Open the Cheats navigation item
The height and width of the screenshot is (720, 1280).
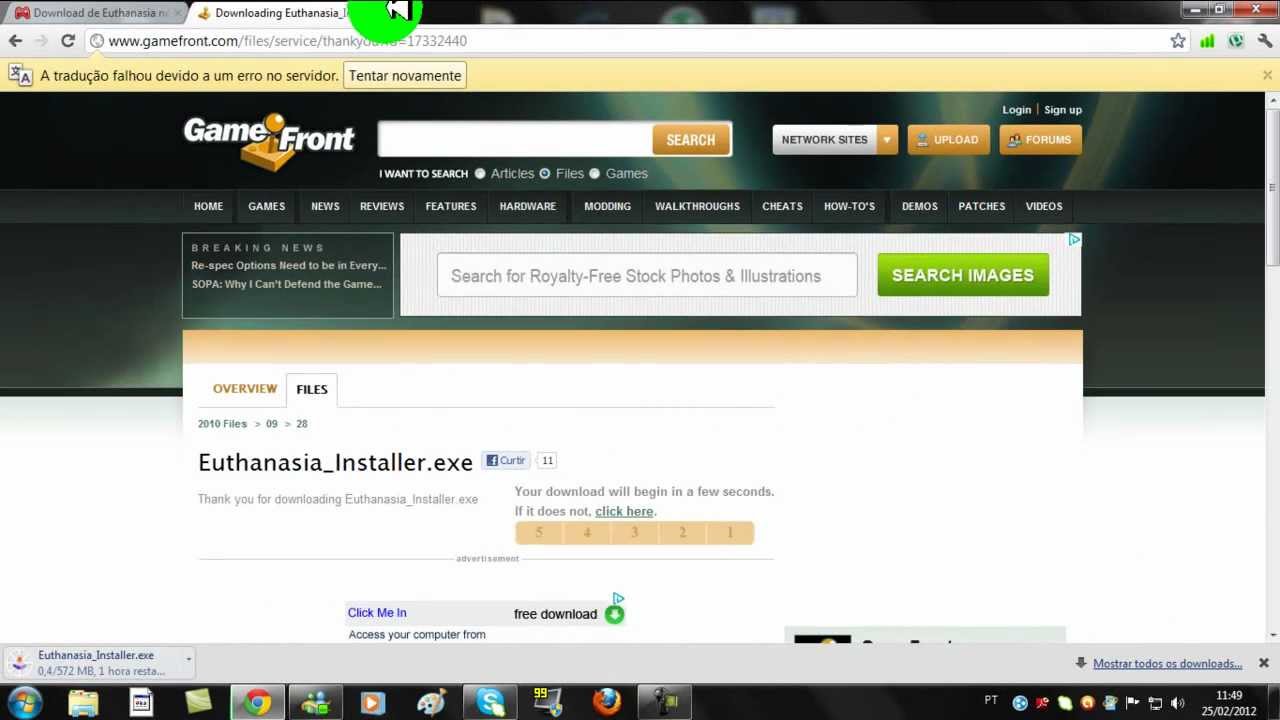(782, 206)
